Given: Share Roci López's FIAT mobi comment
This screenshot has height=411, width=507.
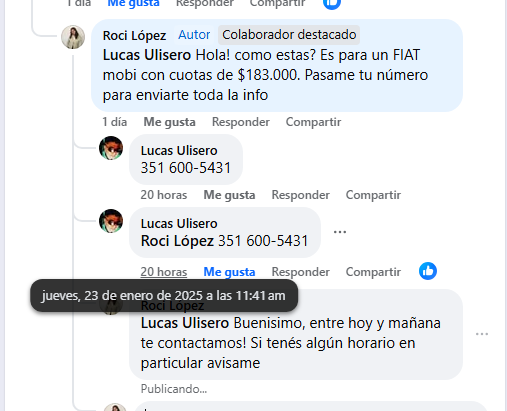Looking at the screenshot, I should [x=313, y=122].
